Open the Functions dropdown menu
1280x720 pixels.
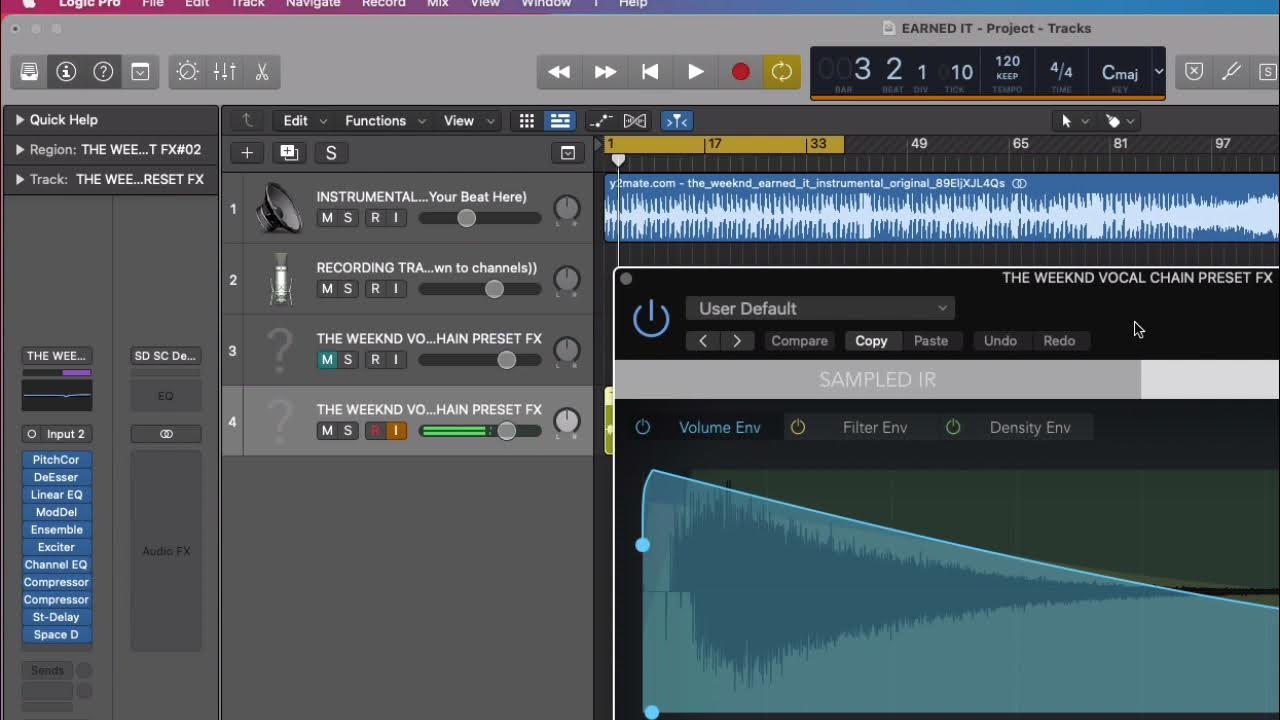pyautogui.click(x=385, y=121)
